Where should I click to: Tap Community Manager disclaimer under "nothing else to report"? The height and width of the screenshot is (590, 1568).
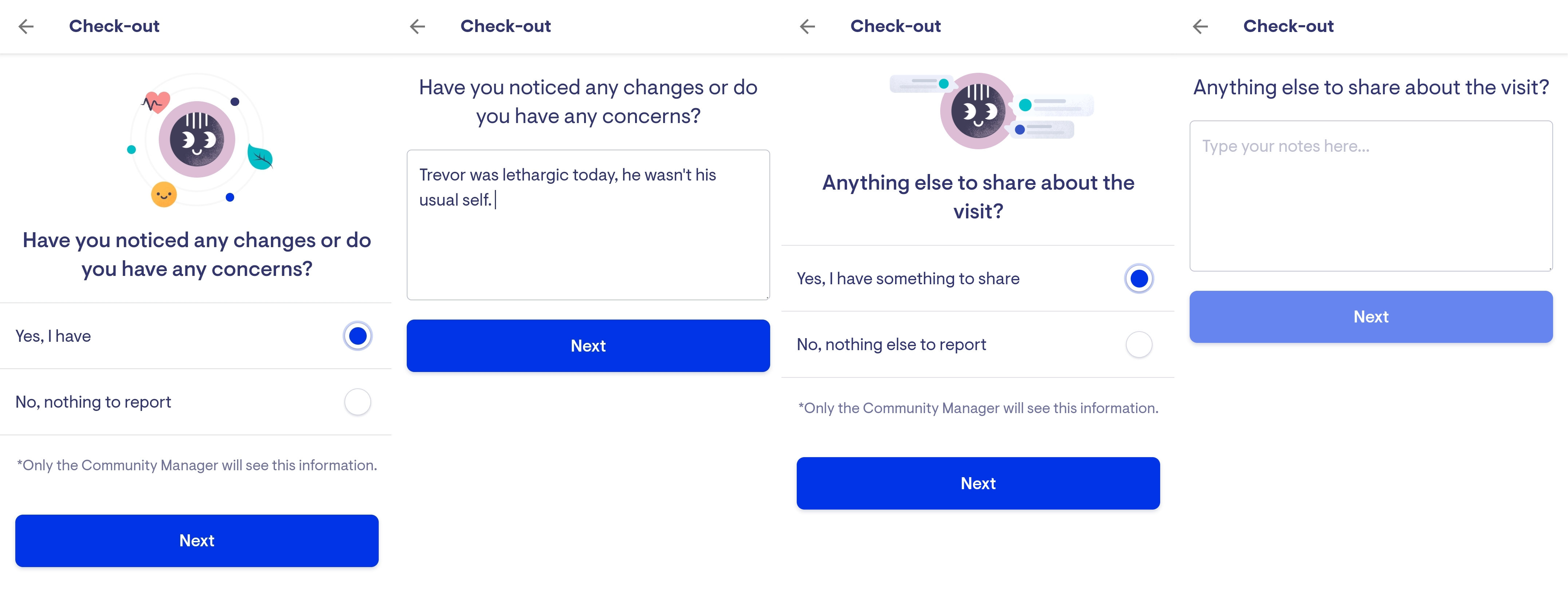pos(978,408)
